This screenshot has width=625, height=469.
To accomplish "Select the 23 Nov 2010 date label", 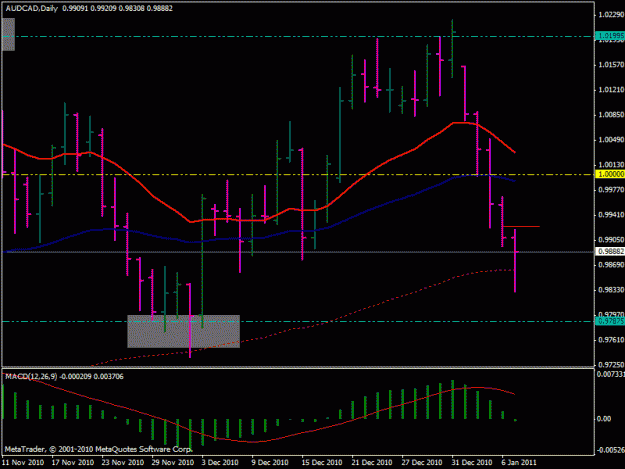I will (123, 463).
